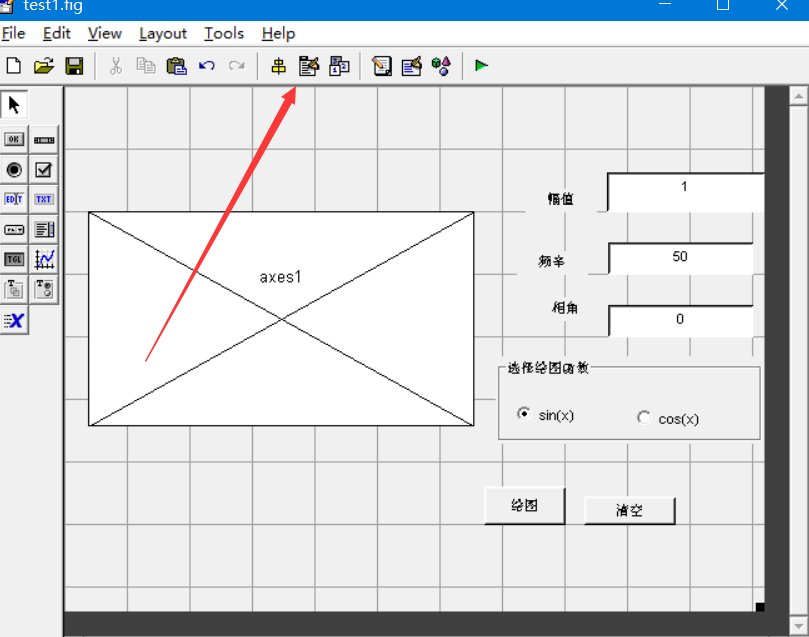Open the Menu Editor
The height and width of the screenshot is (637, 809).
[x=308, y=65]
